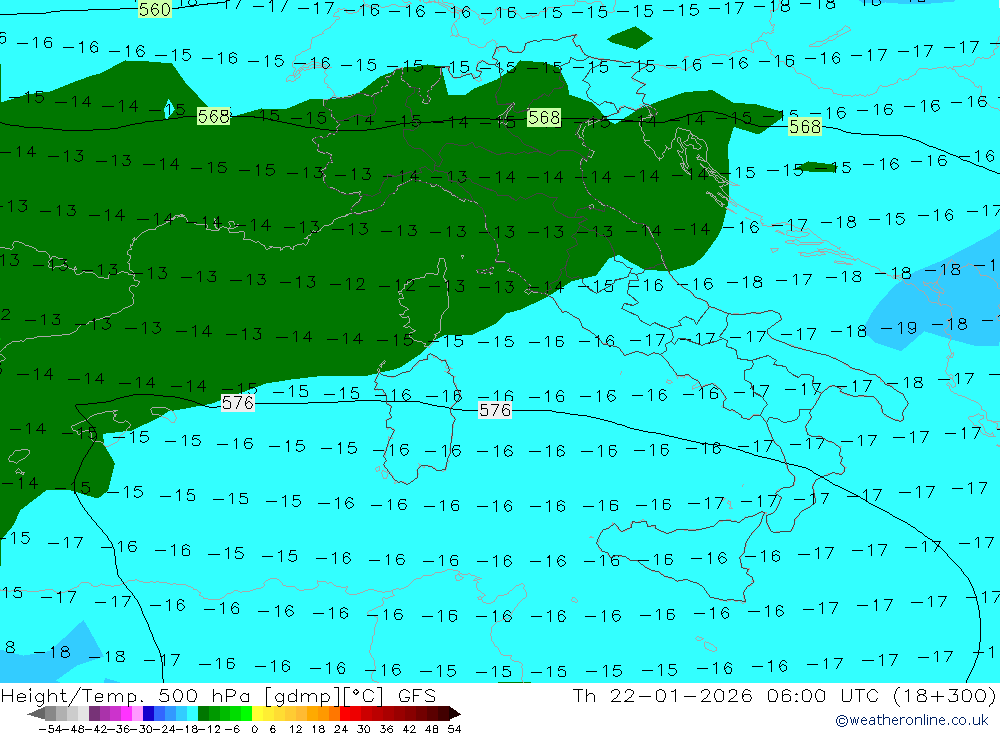This screenshot has width=1000, height=733.
Task: Pick the cyan legend swatch
Action: point(192,713)
